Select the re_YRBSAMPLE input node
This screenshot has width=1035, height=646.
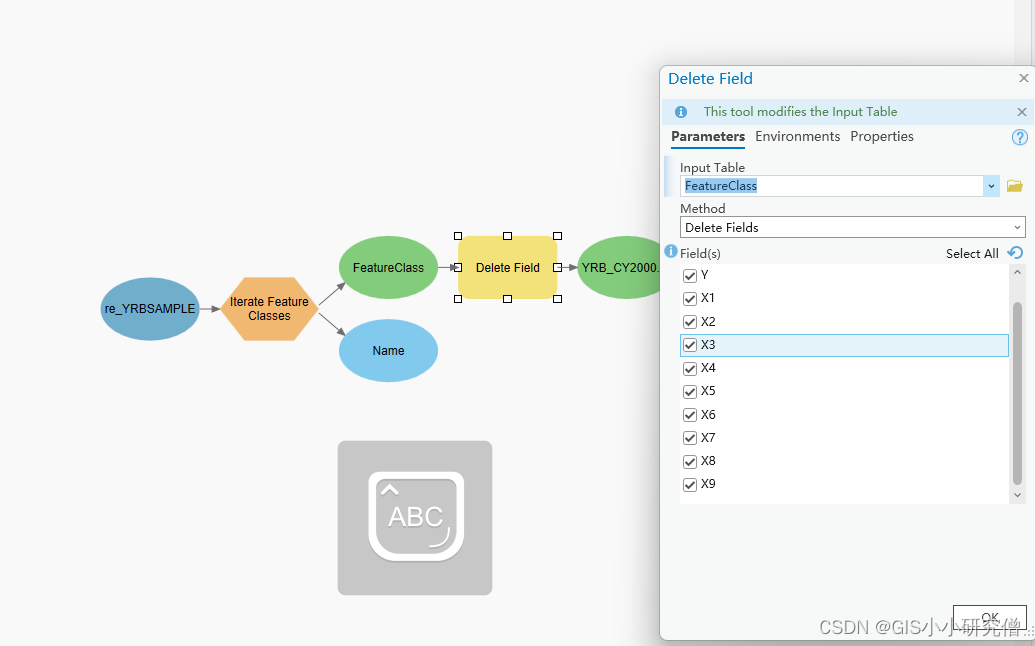(150, 309)
